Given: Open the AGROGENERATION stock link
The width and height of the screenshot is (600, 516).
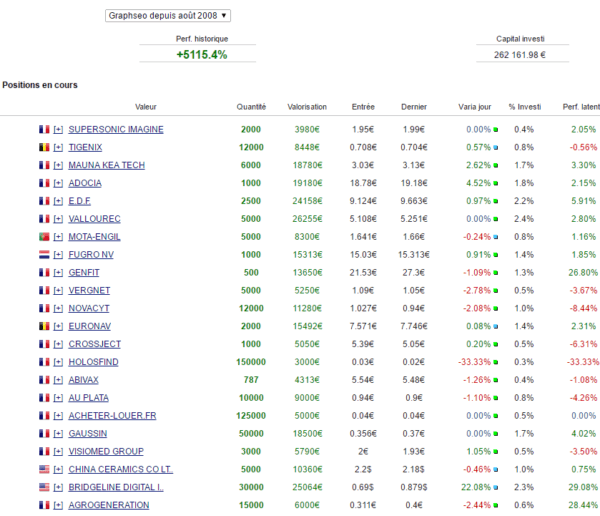Looking at the screenshot, I should click(109, 505).
